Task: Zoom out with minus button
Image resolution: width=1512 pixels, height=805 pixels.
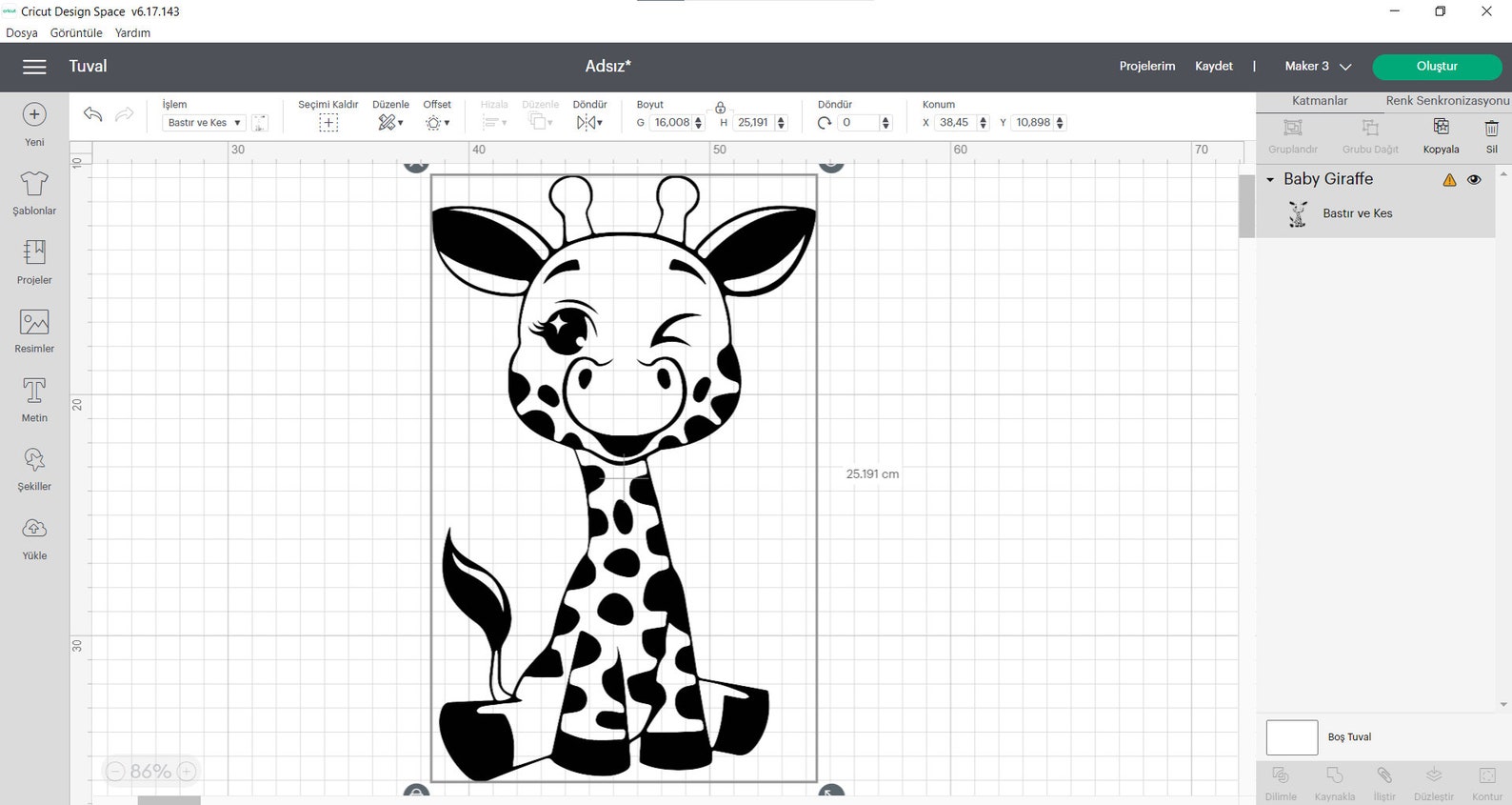Action: pos(115,772)
